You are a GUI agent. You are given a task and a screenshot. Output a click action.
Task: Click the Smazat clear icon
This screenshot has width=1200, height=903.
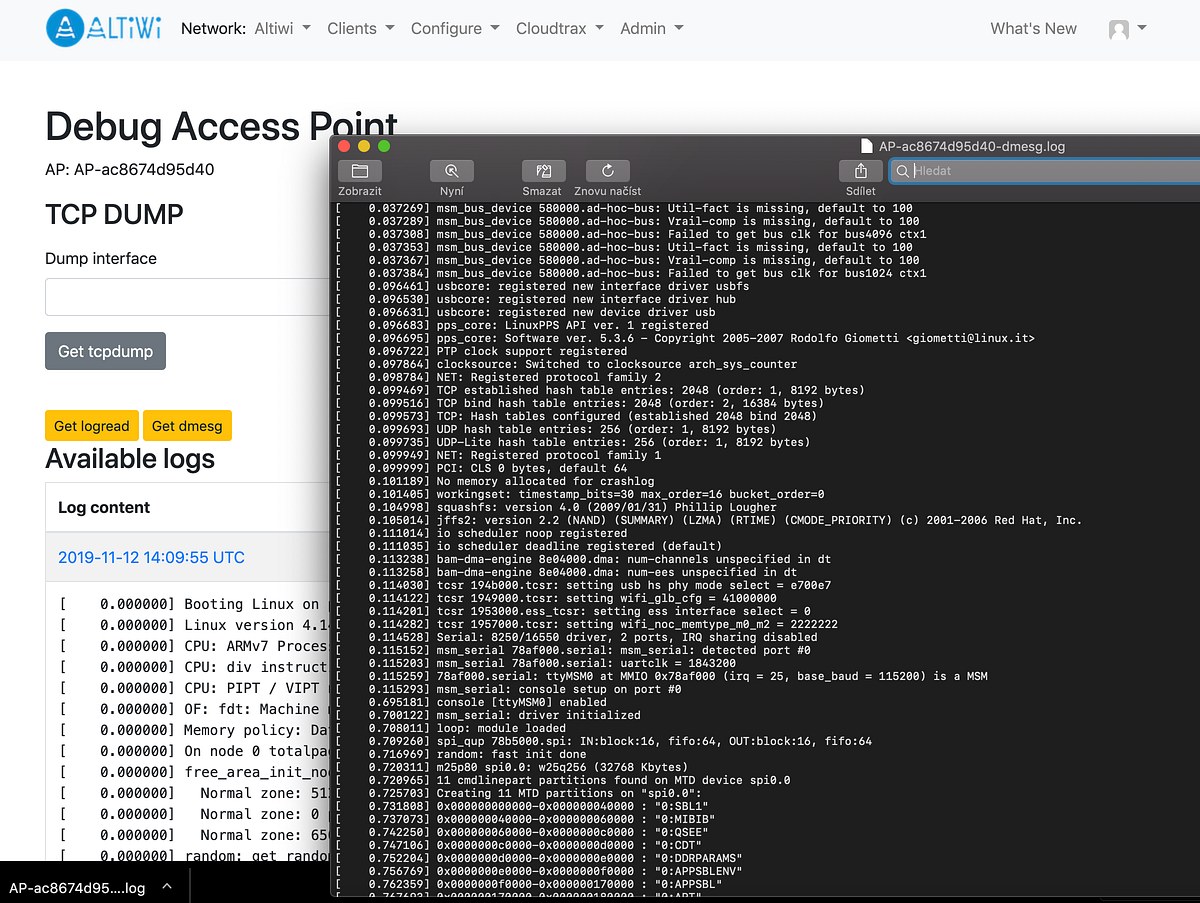pyautogui.click(x=542, y=170)
